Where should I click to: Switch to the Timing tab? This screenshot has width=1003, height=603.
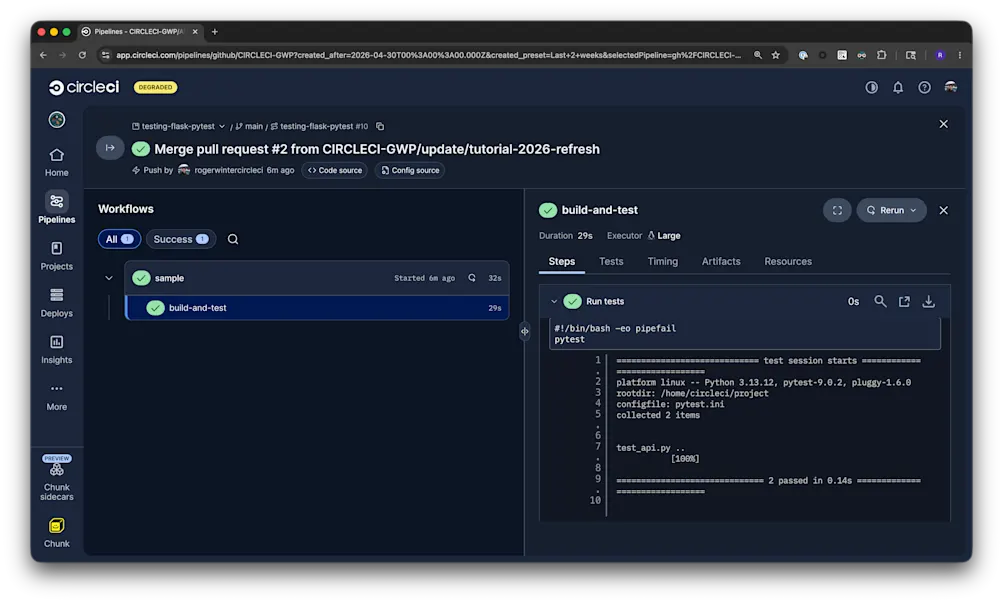pyautogui.click(x=663, y=261)
